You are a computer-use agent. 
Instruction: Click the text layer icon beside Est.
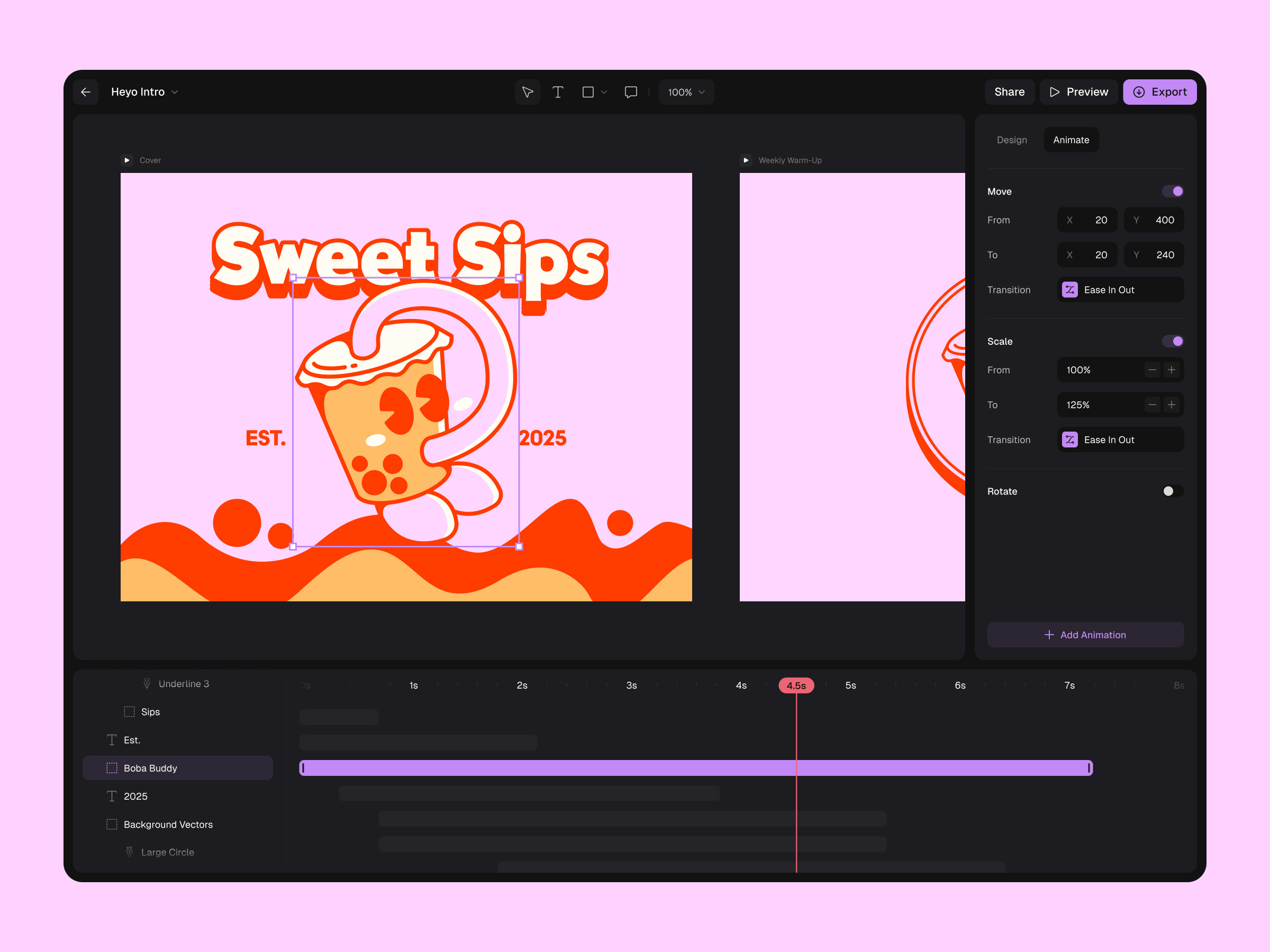tap(111, 740)
